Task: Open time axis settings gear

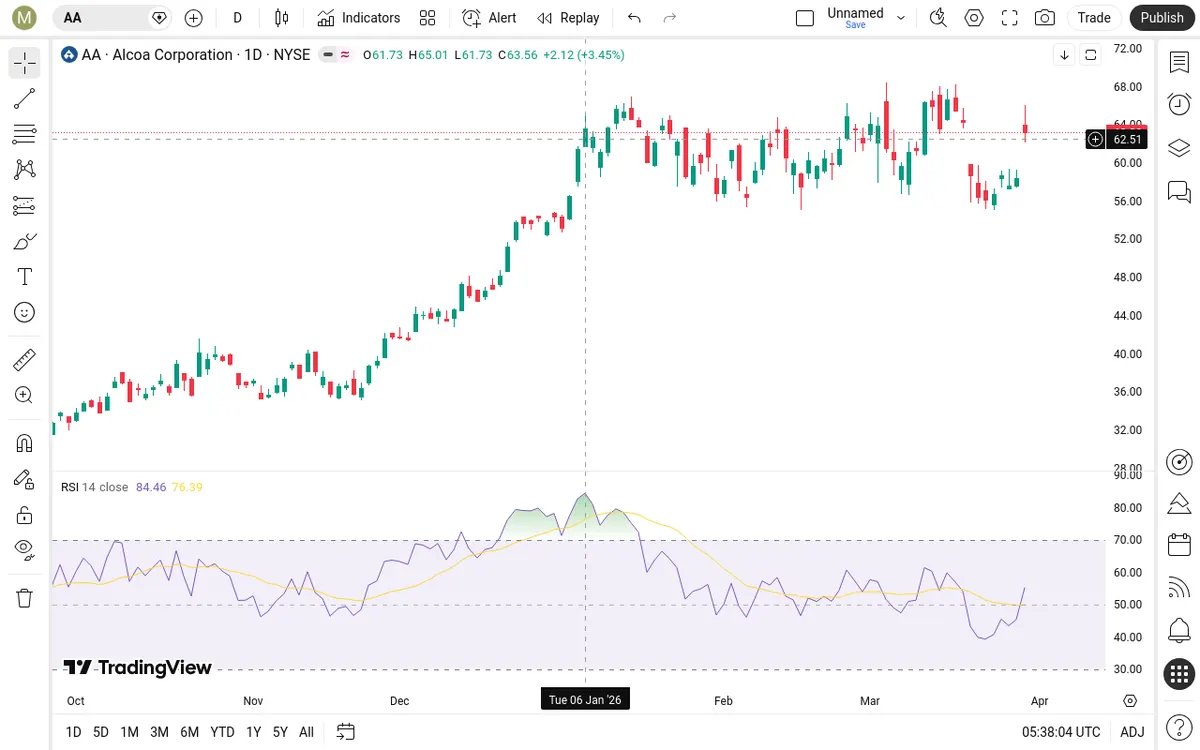Action: [x=1130, y=701]
